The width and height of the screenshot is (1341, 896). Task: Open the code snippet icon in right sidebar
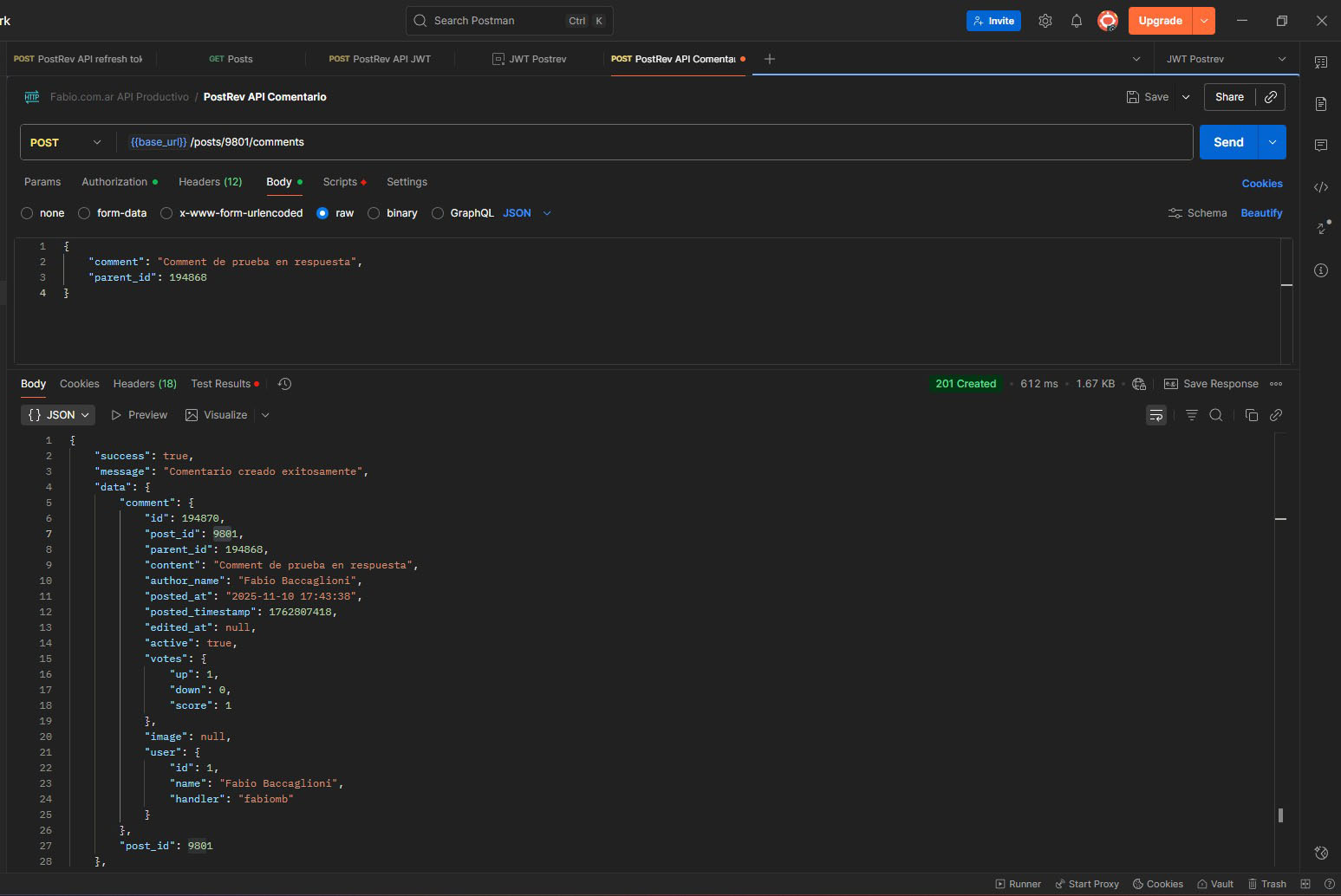click(x=1321, y=187)
